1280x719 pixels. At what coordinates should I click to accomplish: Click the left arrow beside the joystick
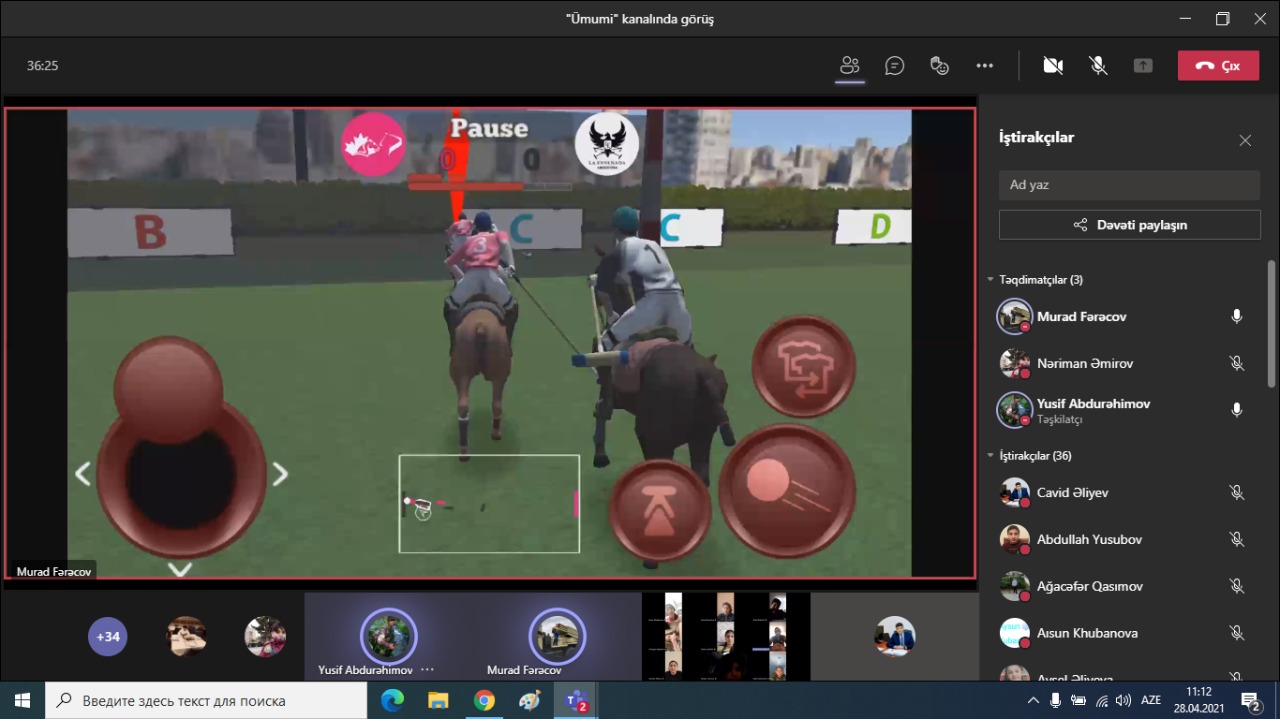click(x=83, y=474)
